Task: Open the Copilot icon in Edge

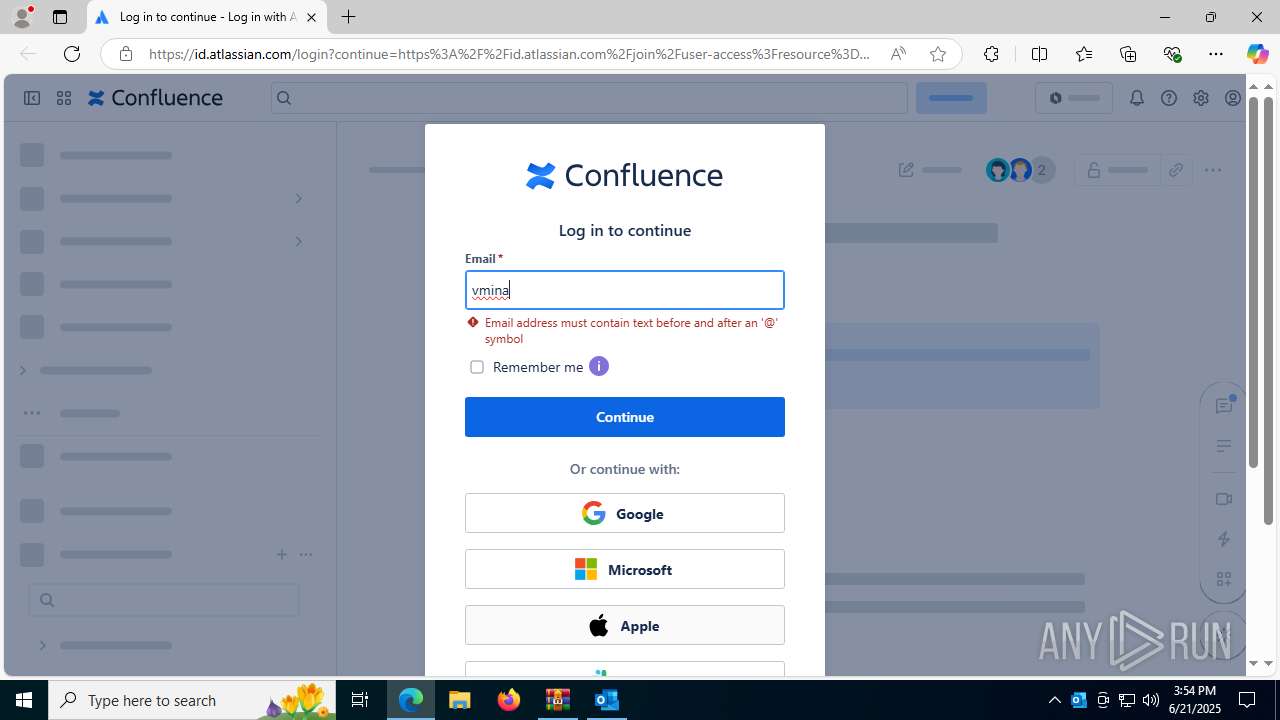Action: 1257,54
